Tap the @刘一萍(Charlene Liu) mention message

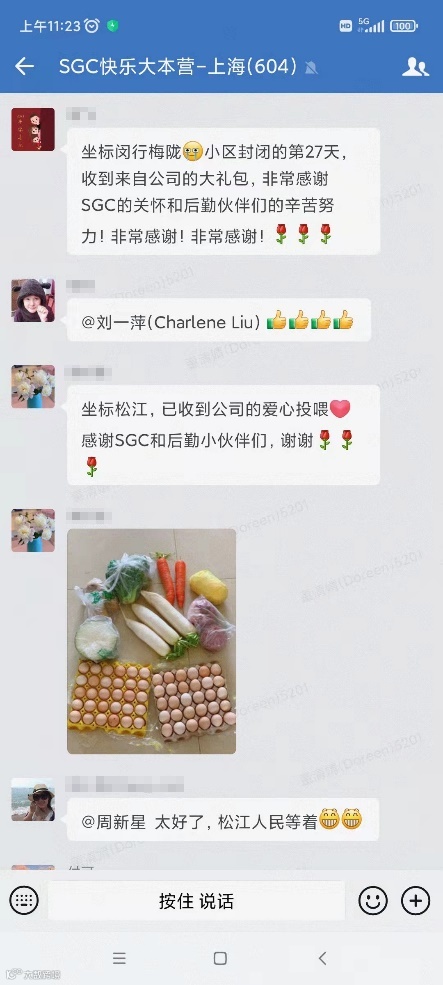coord(219,320)
